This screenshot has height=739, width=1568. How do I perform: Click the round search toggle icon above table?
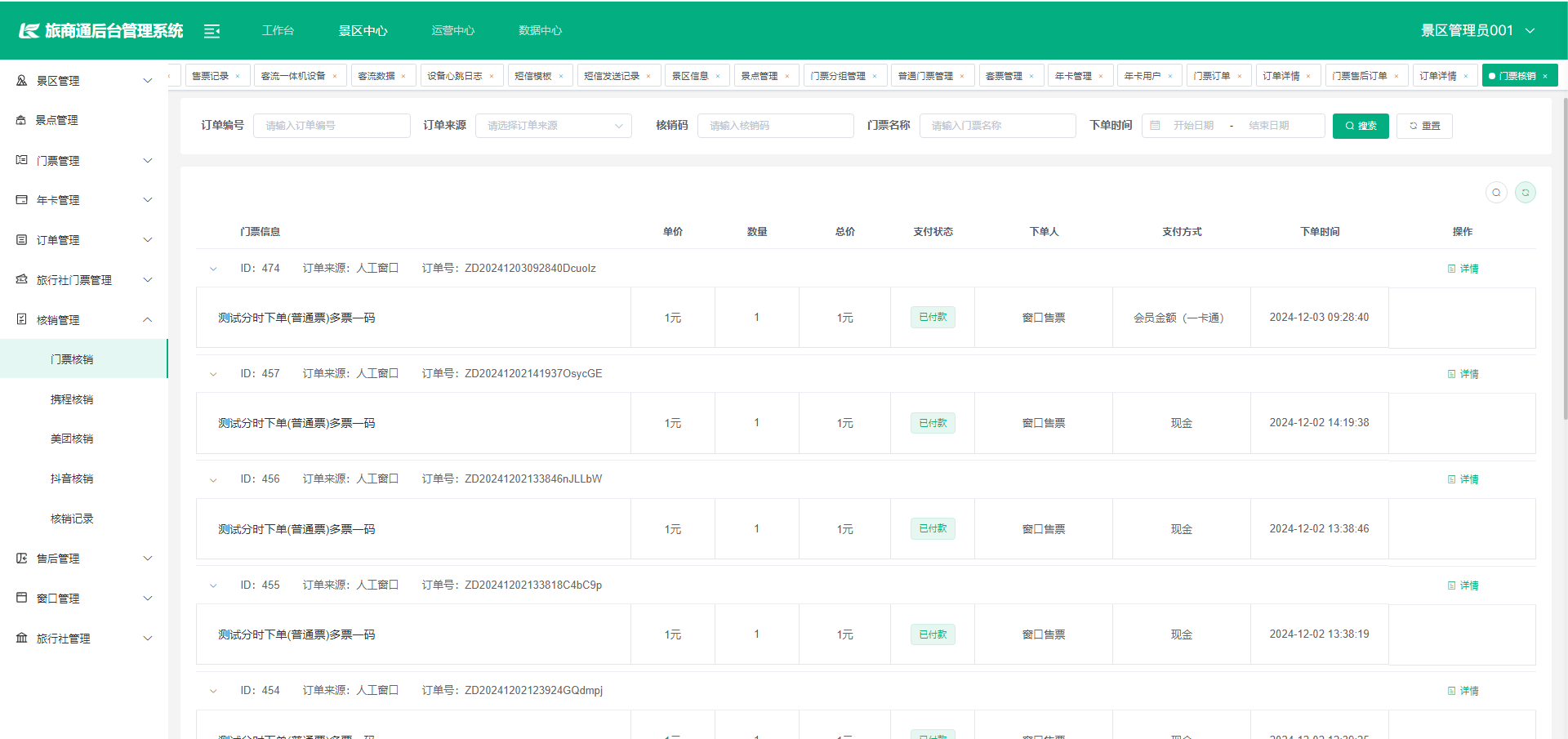pyautogui.click(x=1496, y=193)
